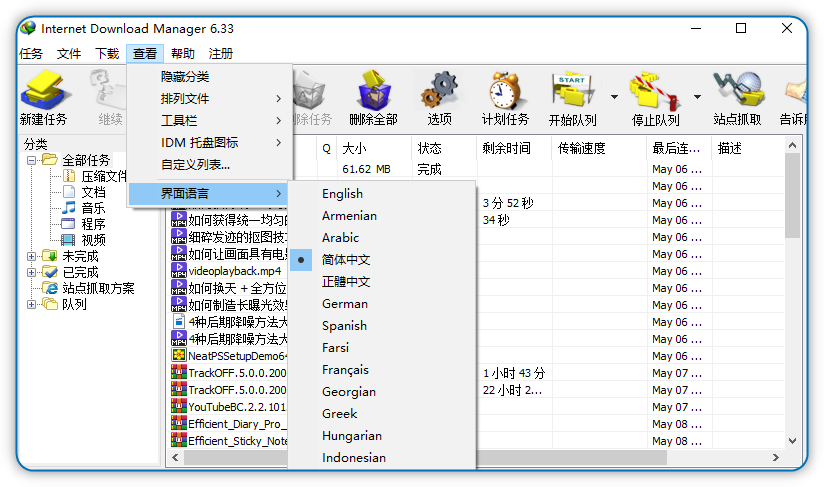
Task: Click the NeatPSSetupDemo64 file icon
Action: tap(179, 356)
